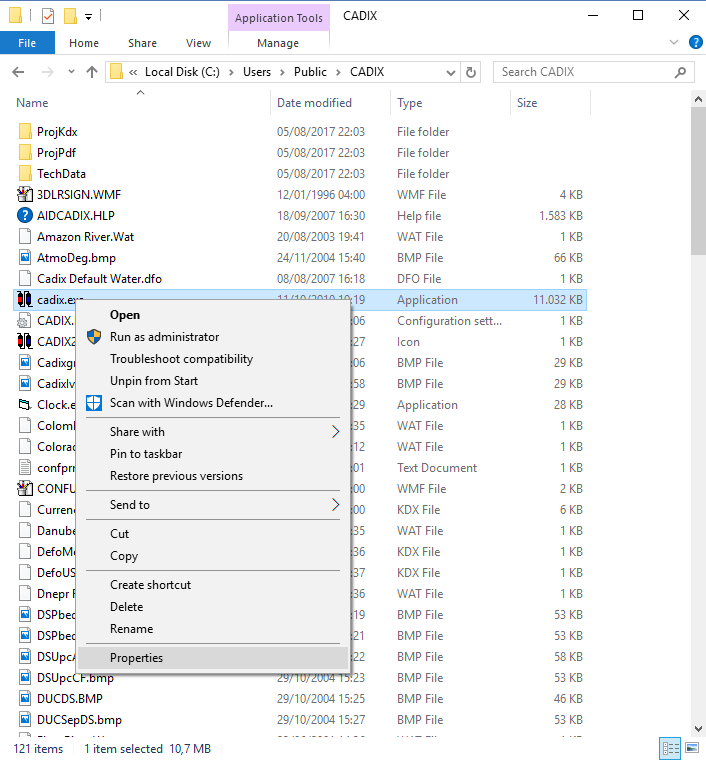This screenshot has height=760, width=706.
Task: Switch to the View ribbon tab
Action: [198, 43]
